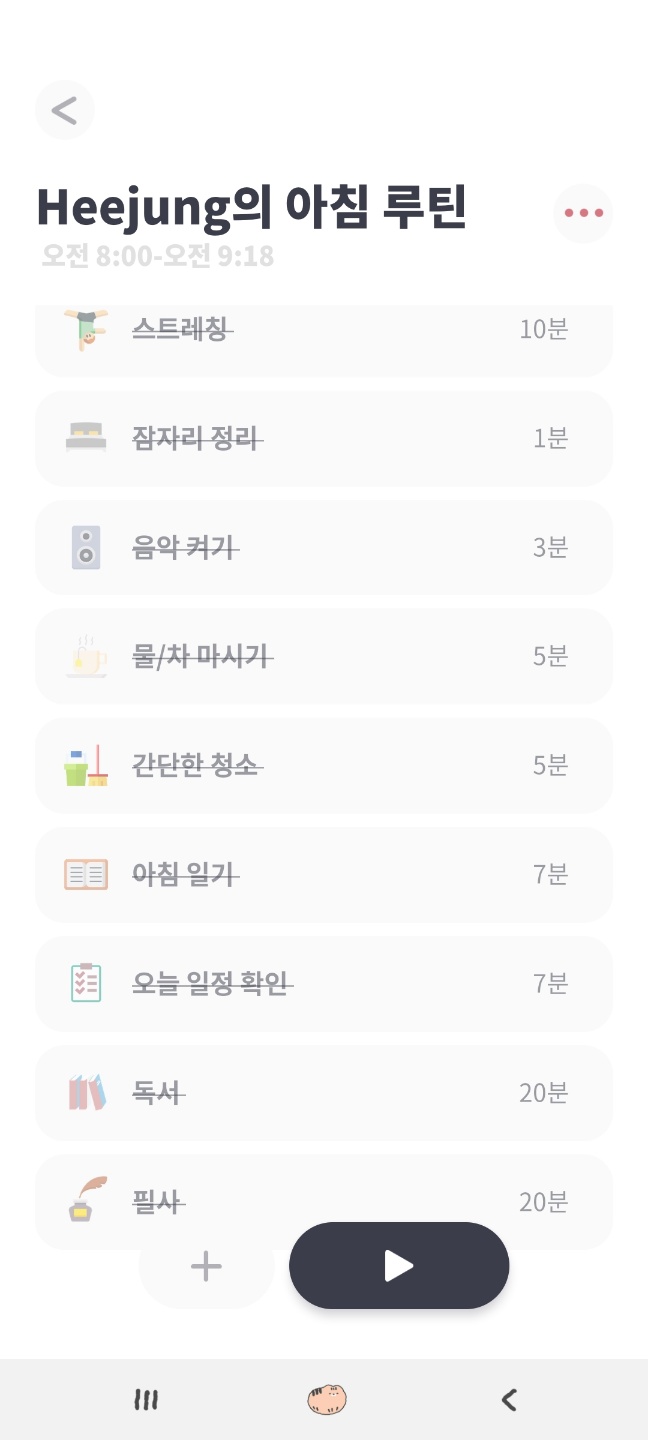Tap the back chevron in the bottom bar
This screenshot has width=648, height=1440.
coord(508,1400)
